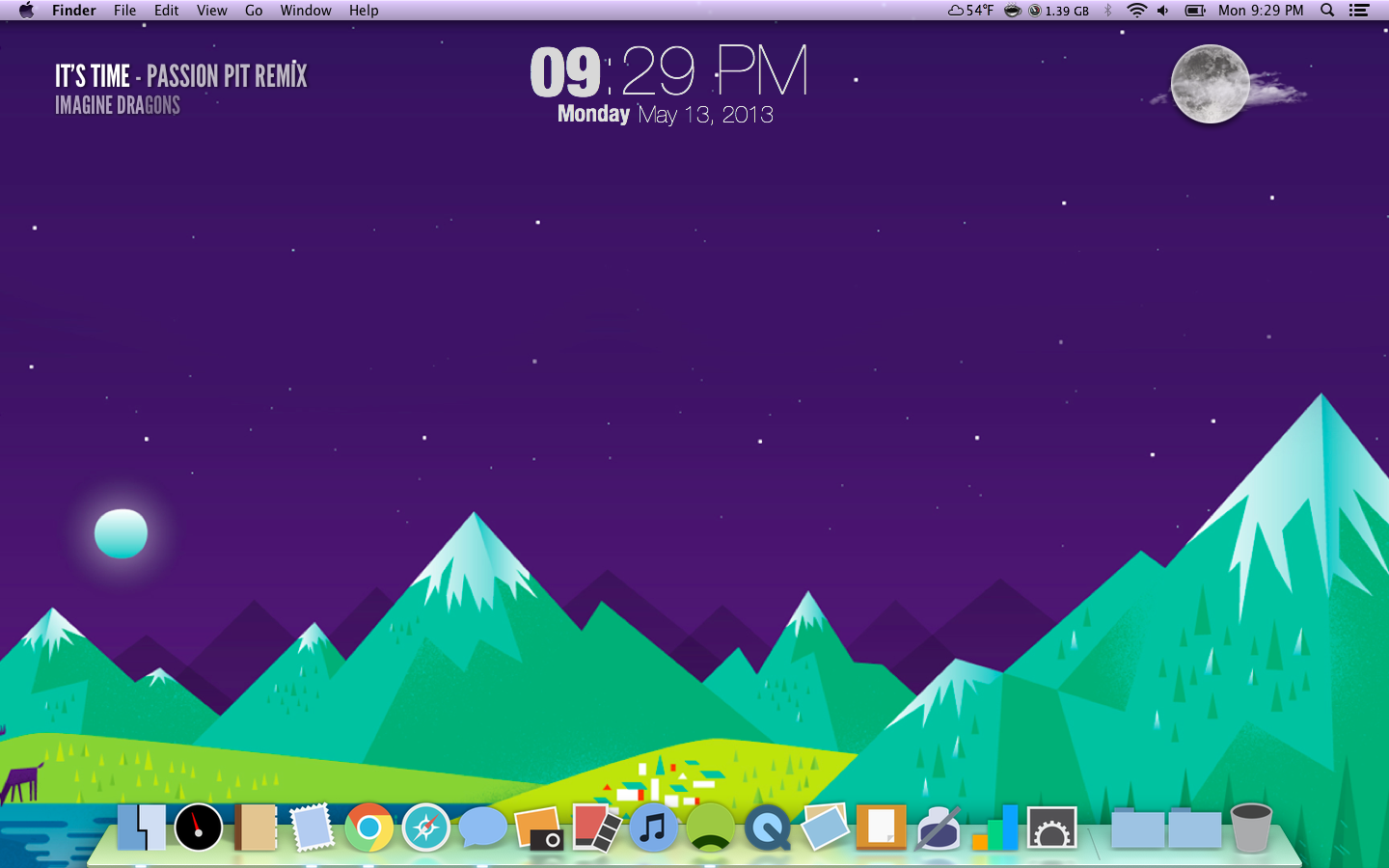1389x868 pixels.
Task: Click the 09:29 PM desktop clock widget
Action: (x=669, y=71)
